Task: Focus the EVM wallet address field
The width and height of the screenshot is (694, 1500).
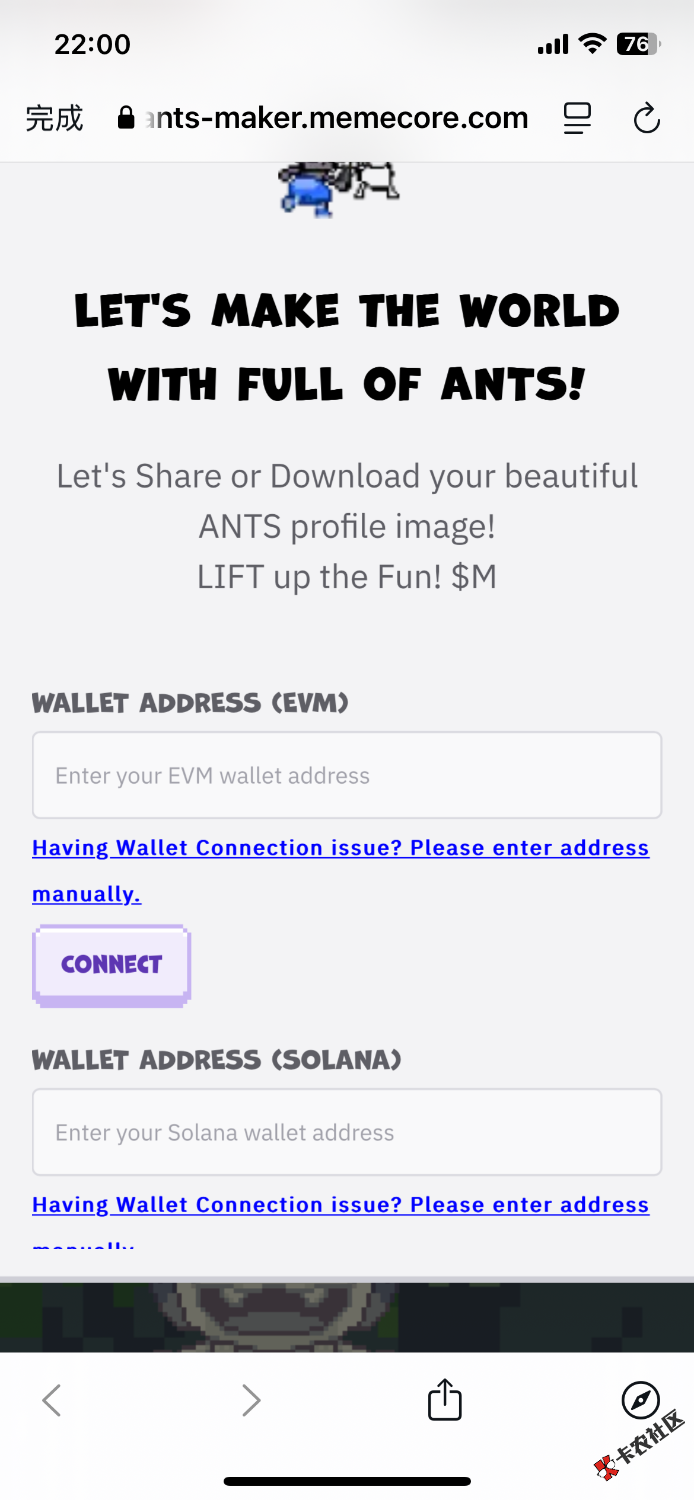Action: pos(347,775)
